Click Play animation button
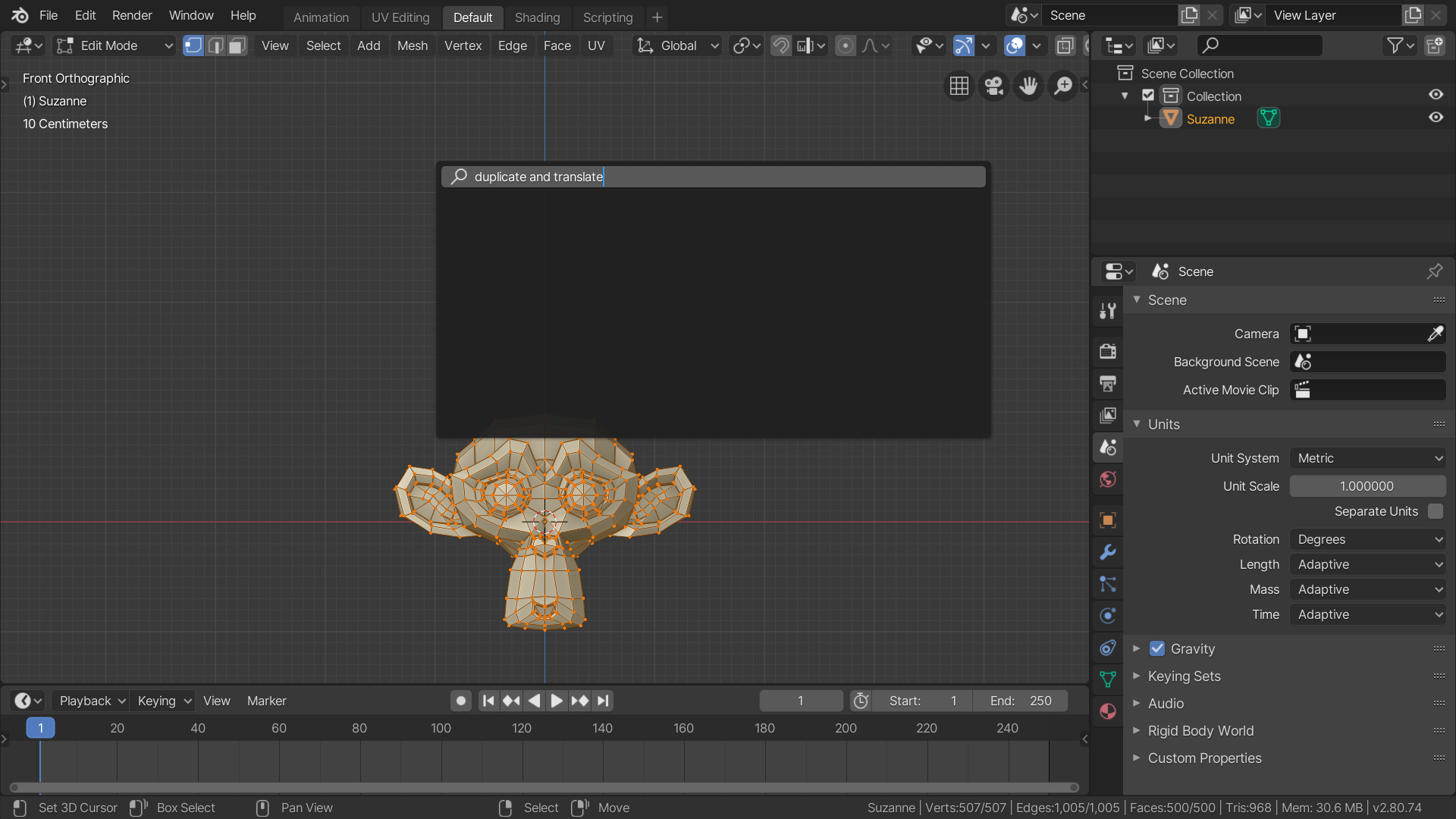The image size is (1456, 819). point(557,701)
